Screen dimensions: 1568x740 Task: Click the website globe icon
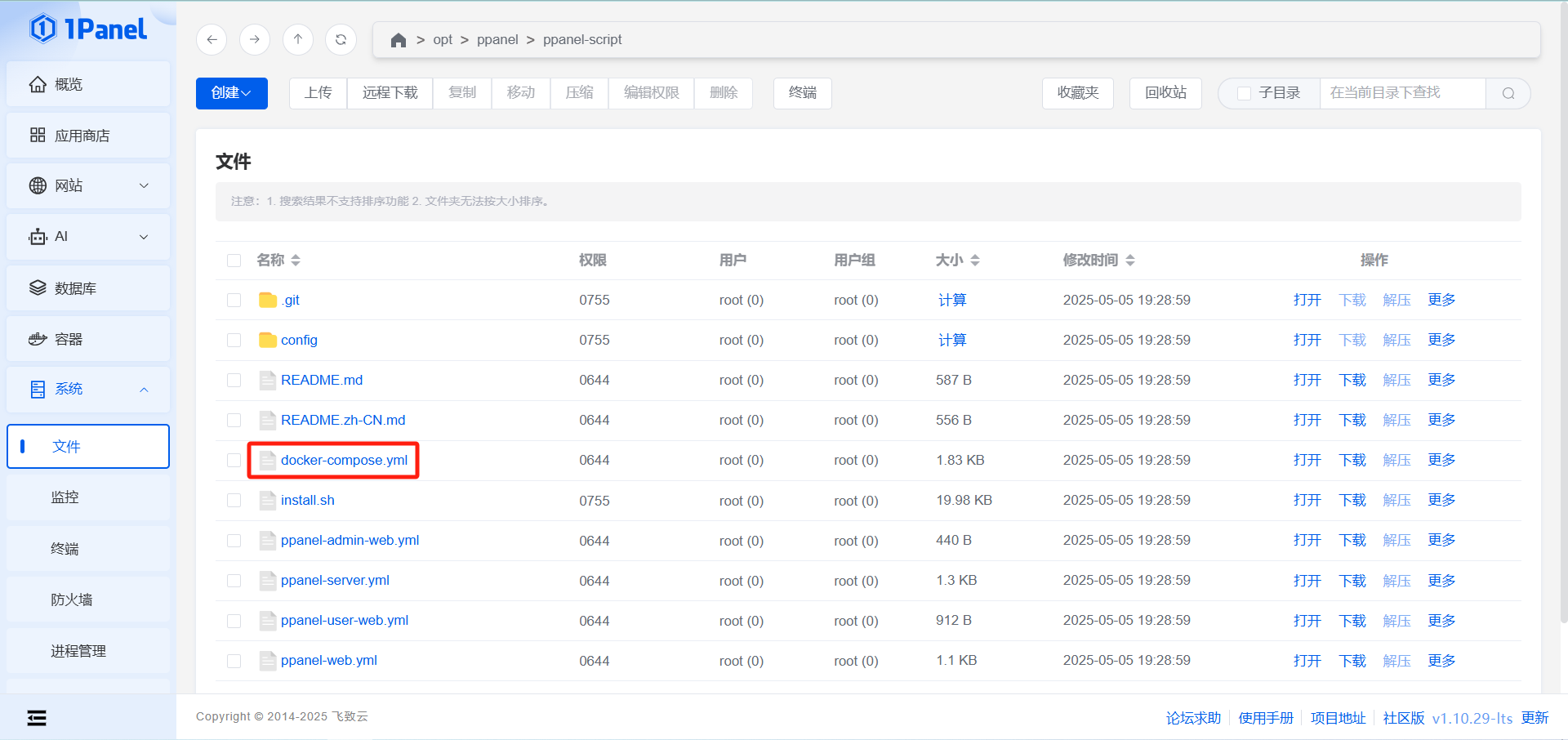[x=38, y=185]
